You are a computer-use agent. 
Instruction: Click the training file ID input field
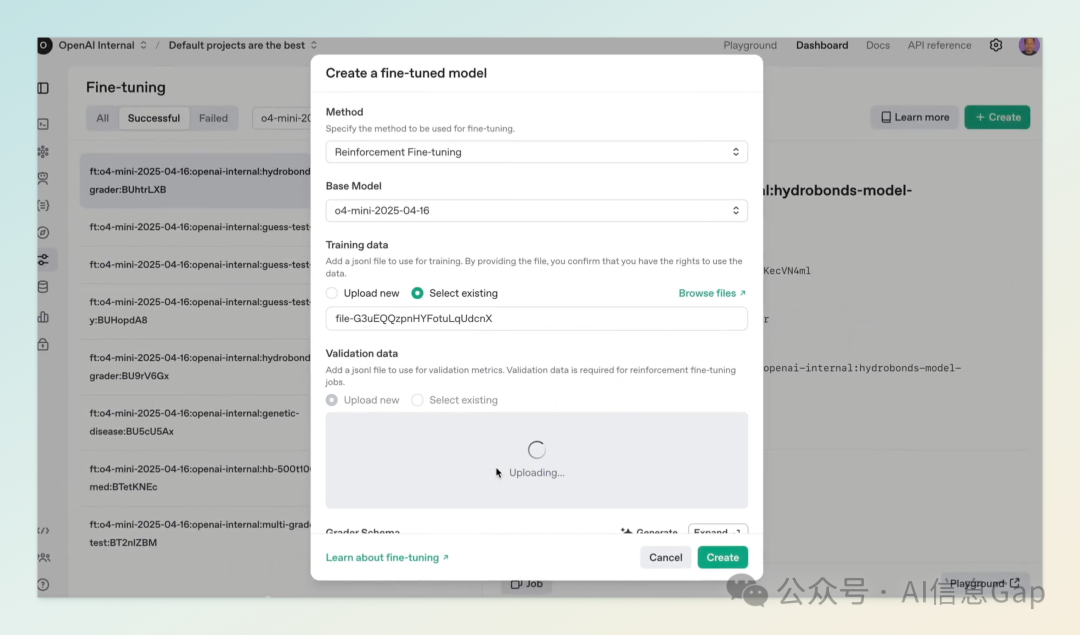coord(537,319)
